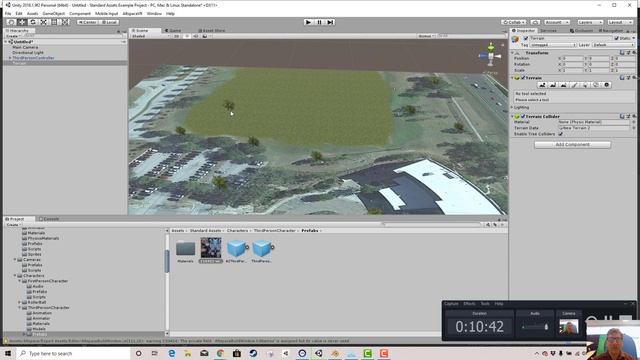Select the Place Trees terrain tool
The width and height of the screenshot is (640, 360).
pos(585,85)
